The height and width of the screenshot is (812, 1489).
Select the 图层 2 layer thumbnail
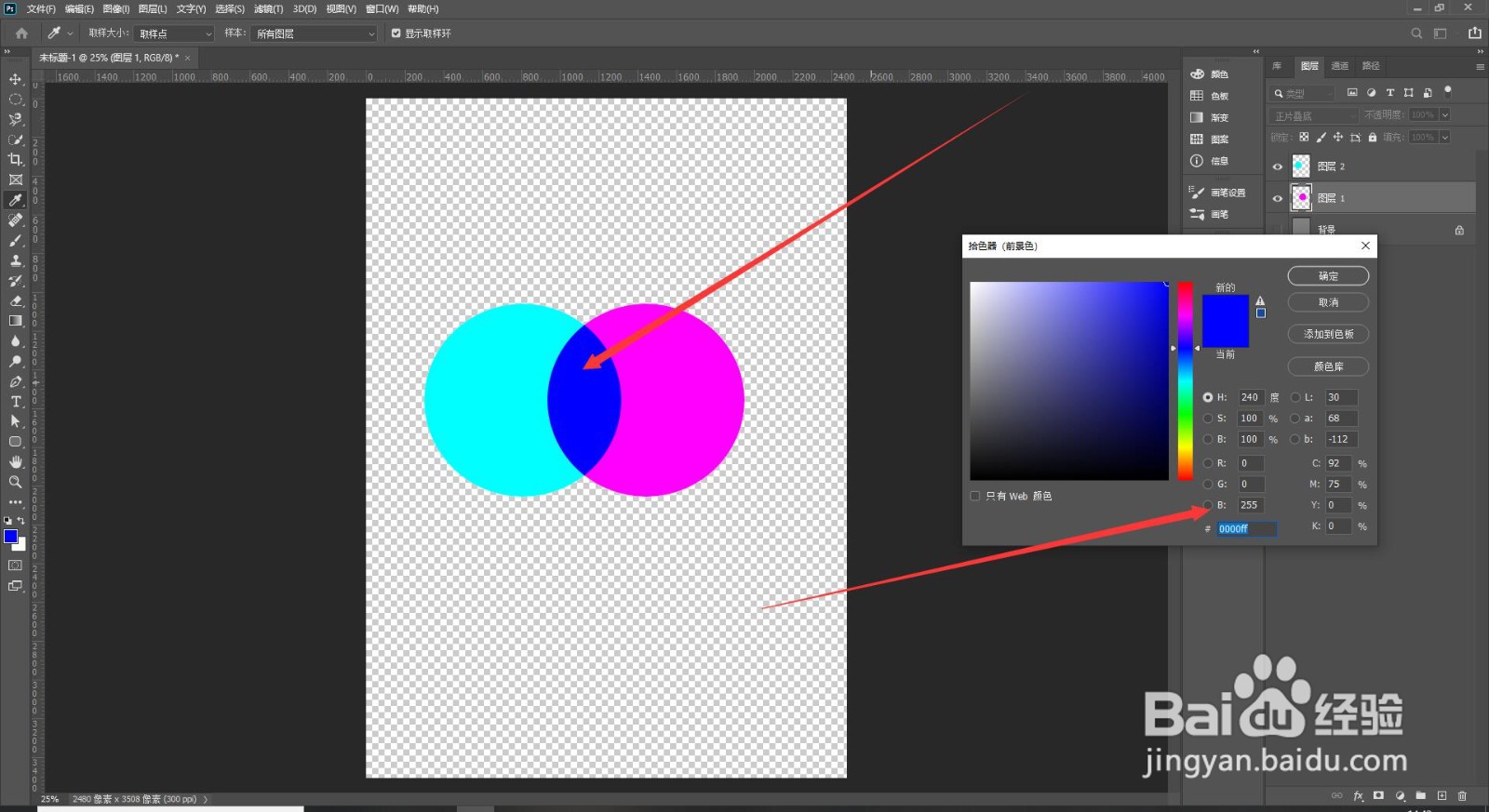(x=1301, y=166)
